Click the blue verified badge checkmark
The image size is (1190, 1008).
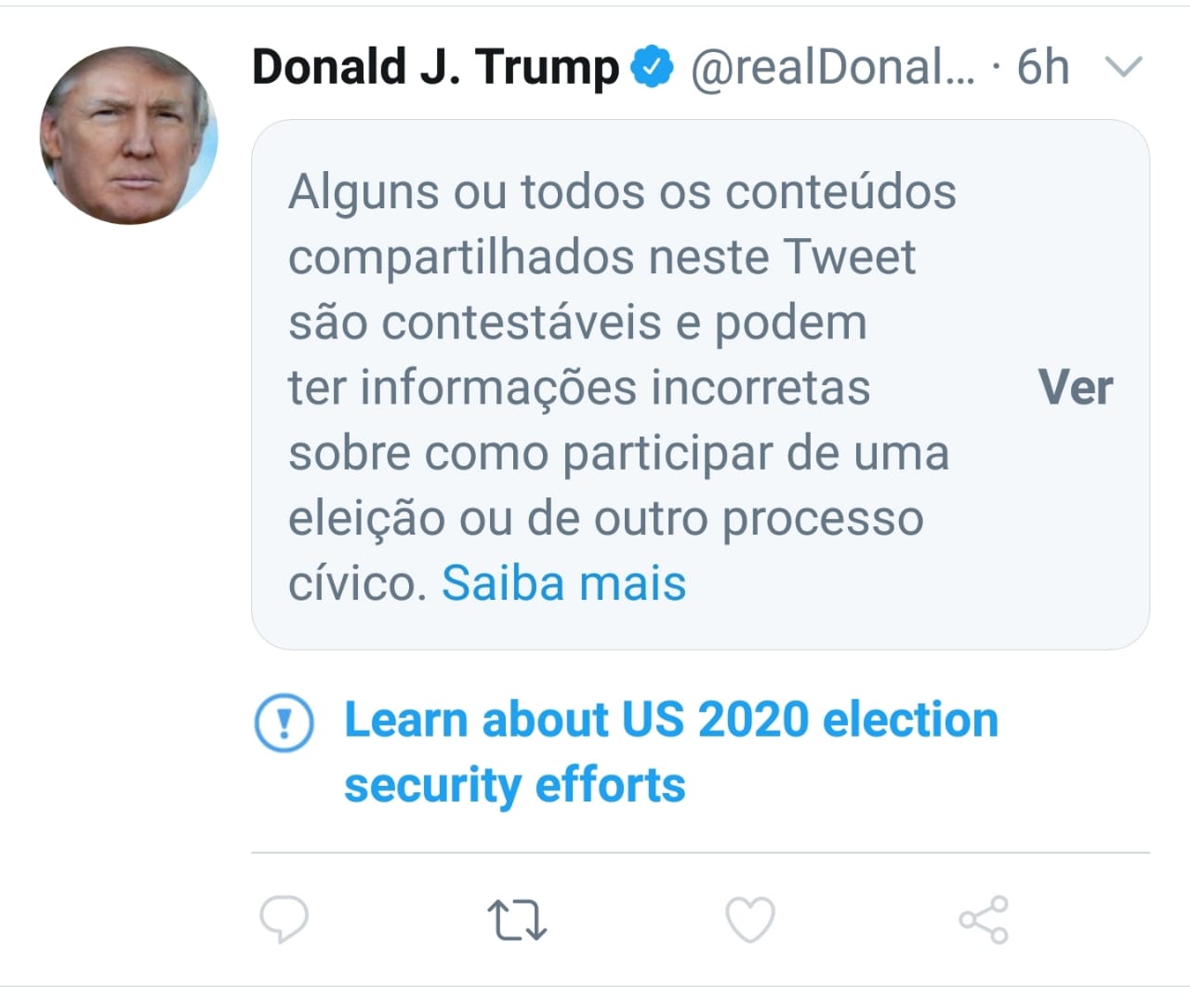(653, 67)
